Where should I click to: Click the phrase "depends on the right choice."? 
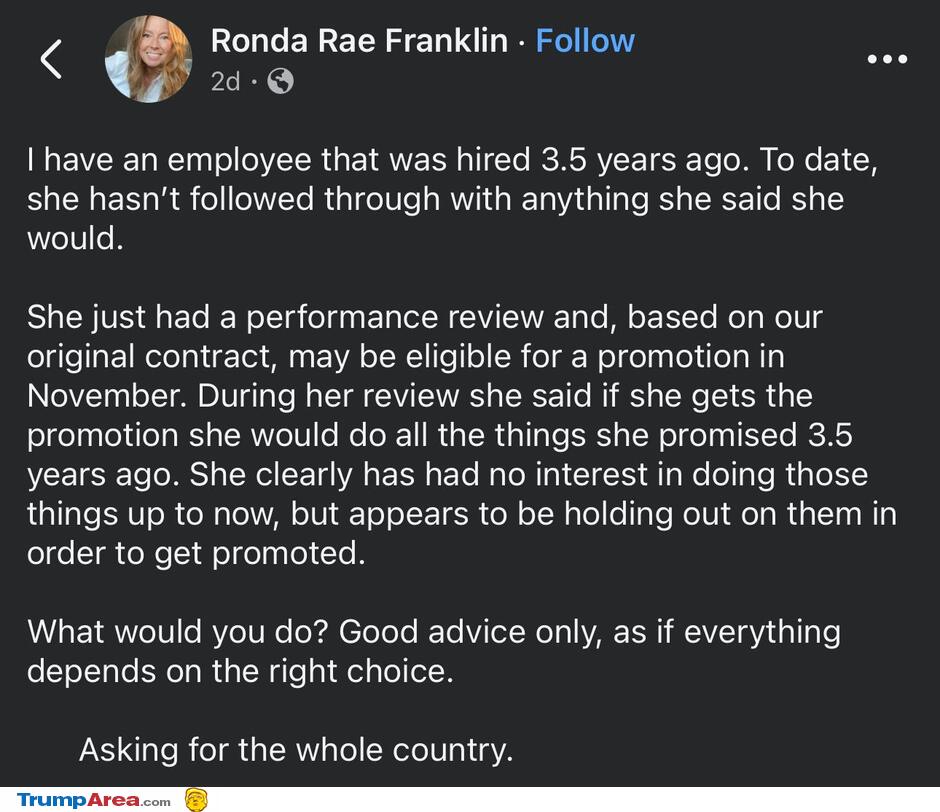tap(240, 670)
